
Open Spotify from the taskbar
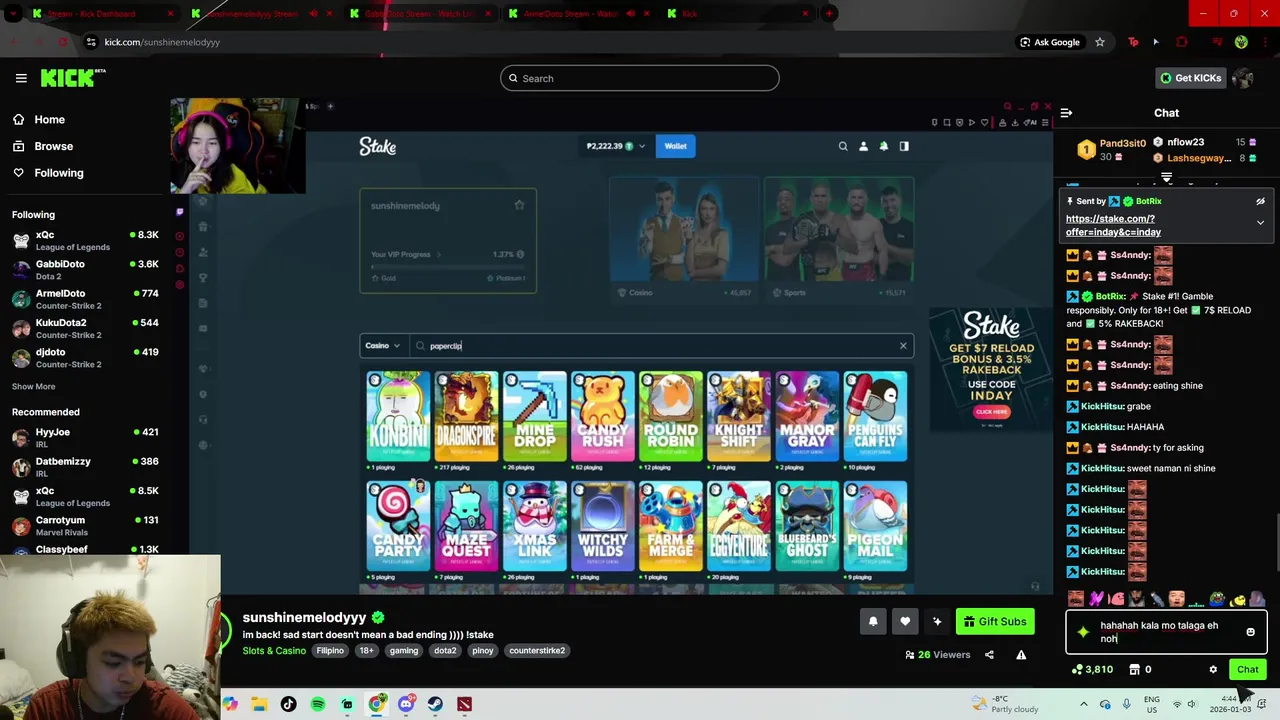pyautogui.click(x=318, y=704)
